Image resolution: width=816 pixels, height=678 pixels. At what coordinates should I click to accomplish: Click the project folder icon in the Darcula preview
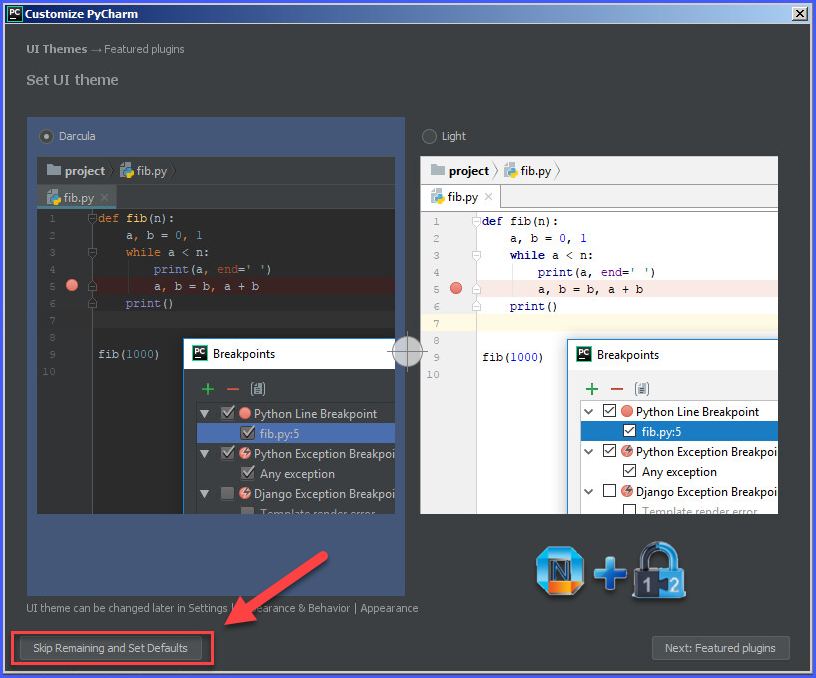click(x=54, y=170)
